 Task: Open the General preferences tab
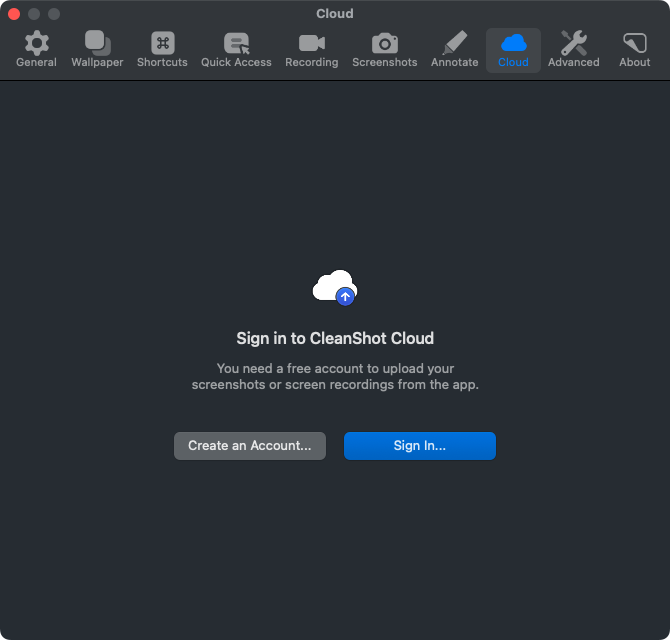coord(36,50)
